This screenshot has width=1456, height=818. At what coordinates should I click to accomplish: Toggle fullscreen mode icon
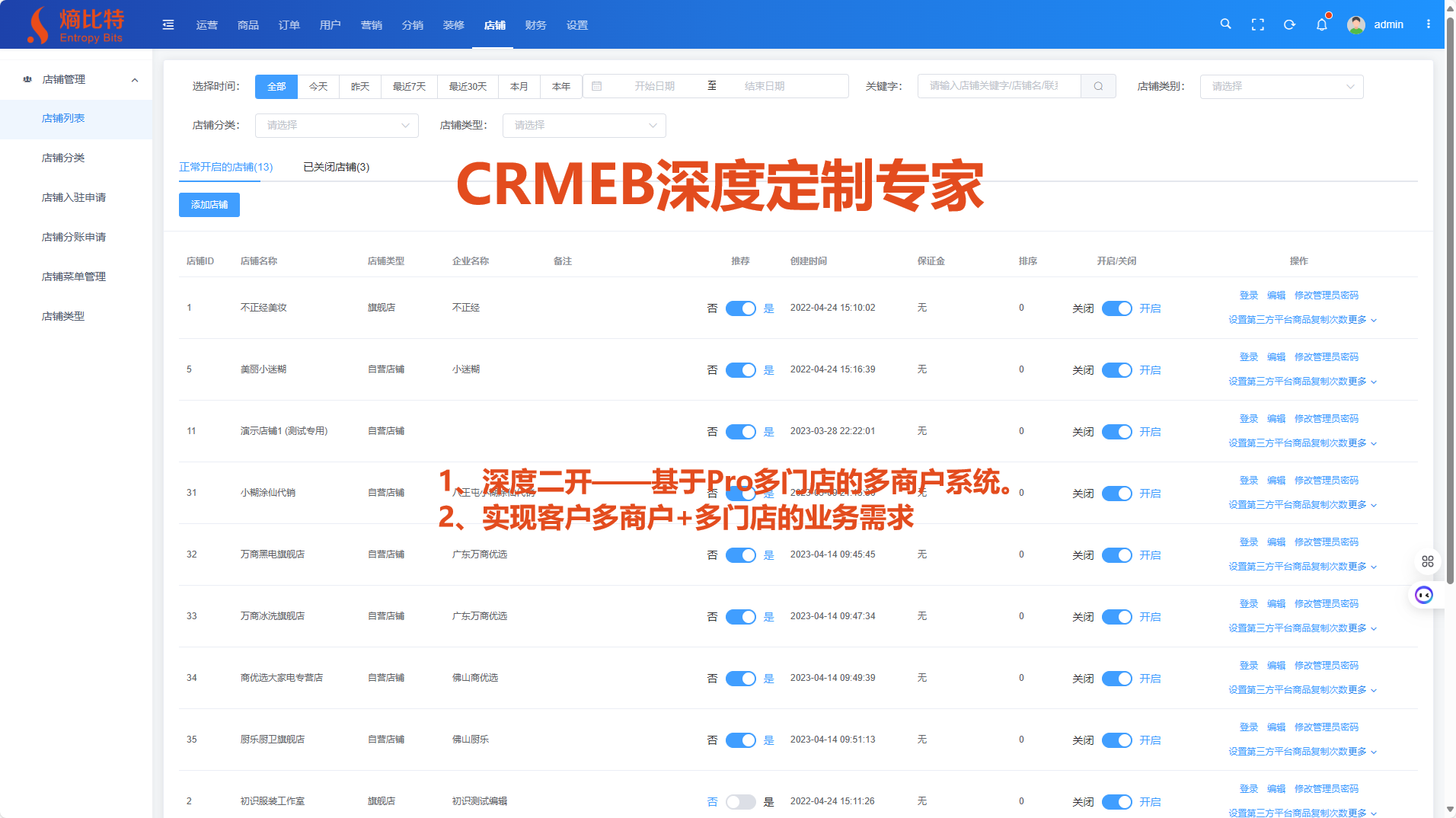point(1258,25)
